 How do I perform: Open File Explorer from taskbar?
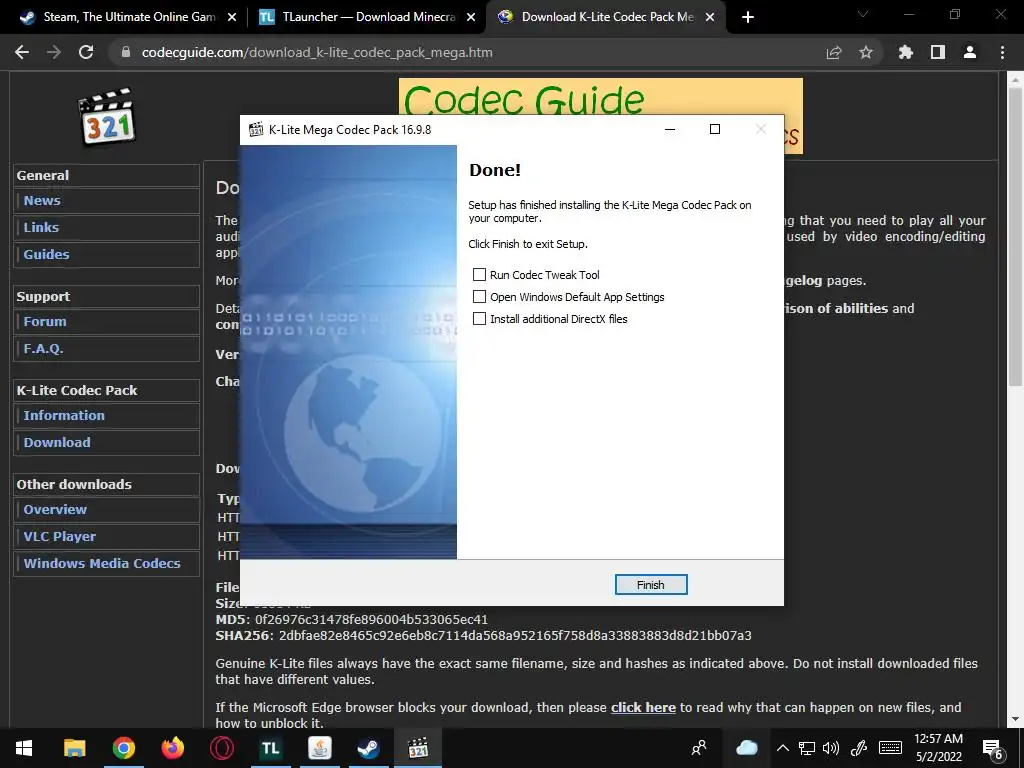pyautogui.click(x=74, y=748)
